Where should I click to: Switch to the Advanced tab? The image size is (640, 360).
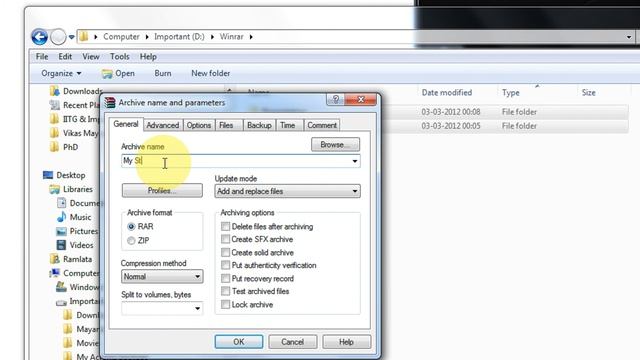[162, 125]
